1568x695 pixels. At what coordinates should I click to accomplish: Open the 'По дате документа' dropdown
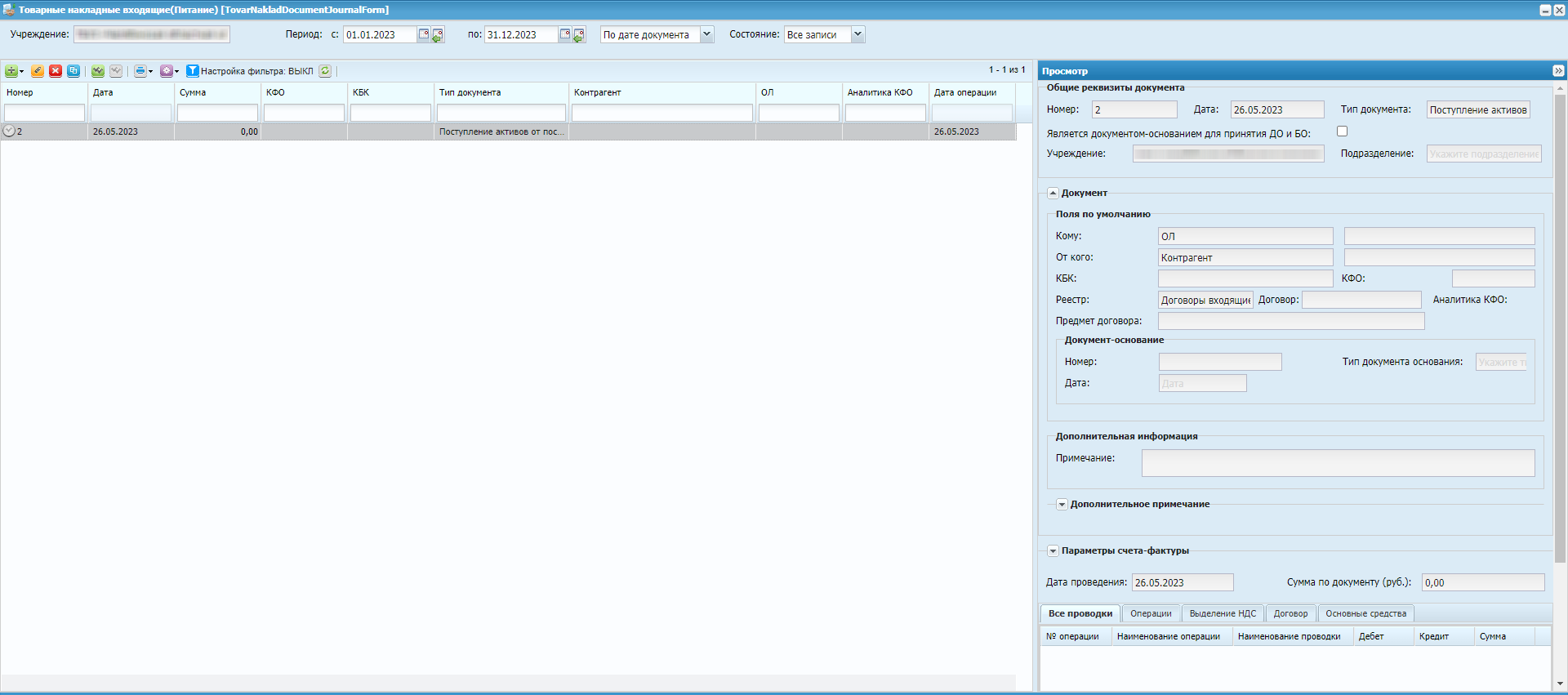point(707,34)
